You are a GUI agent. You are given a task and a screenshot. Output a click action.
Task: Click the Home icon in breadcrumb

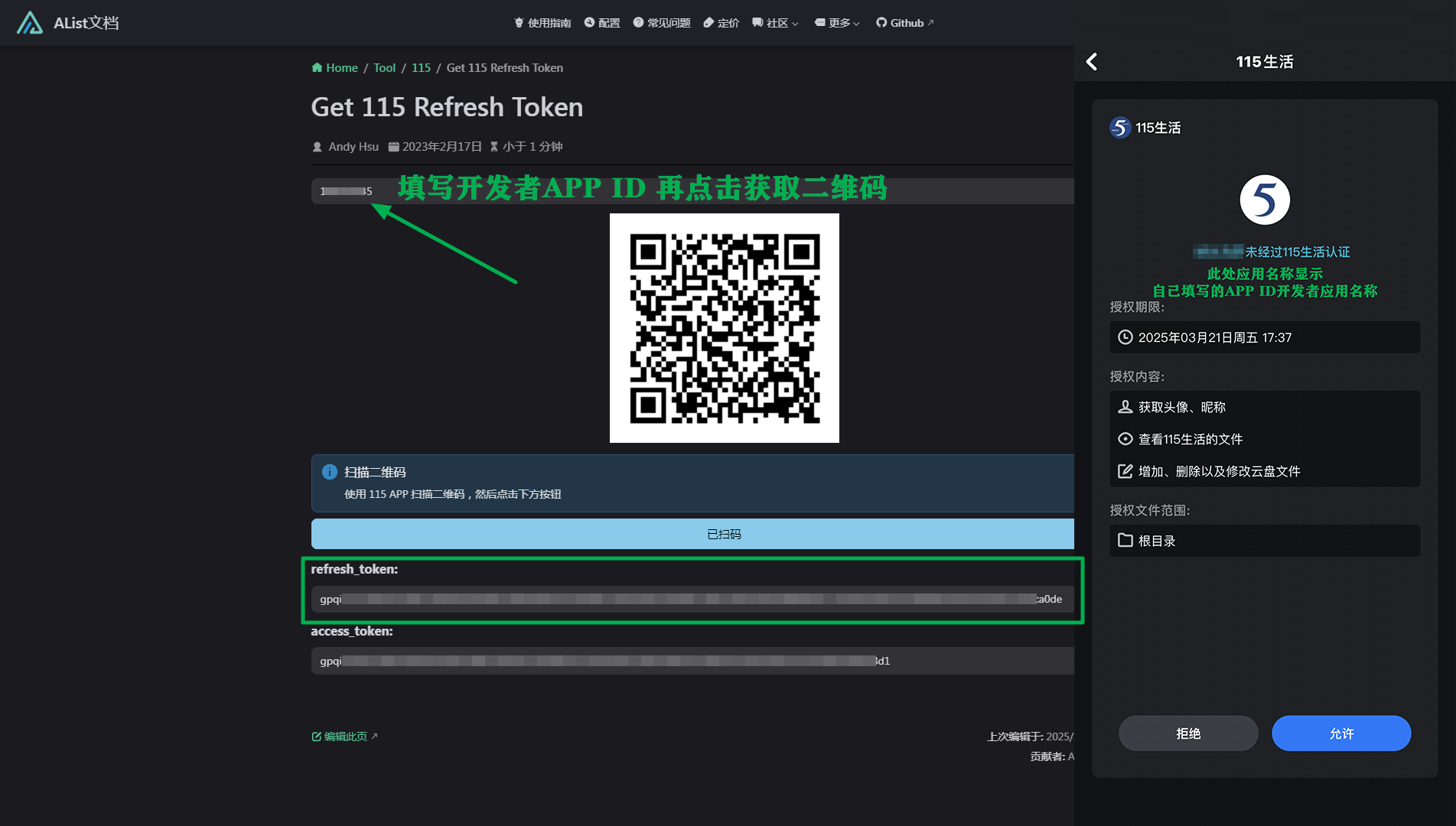tap(317, 68)
